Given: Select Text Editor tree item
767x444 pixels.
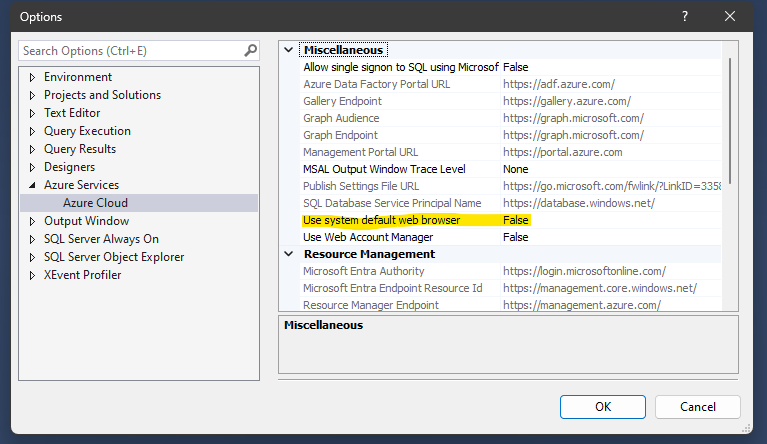Looking at the screenshot, I should 72,113.
